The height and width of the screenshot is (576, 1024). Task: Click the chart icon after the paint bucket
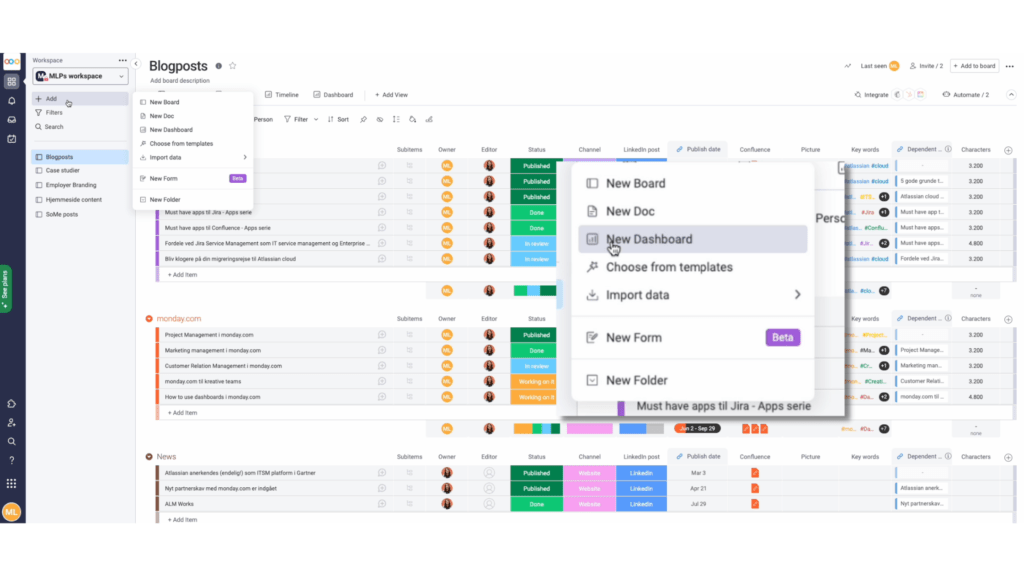(429, 120)
